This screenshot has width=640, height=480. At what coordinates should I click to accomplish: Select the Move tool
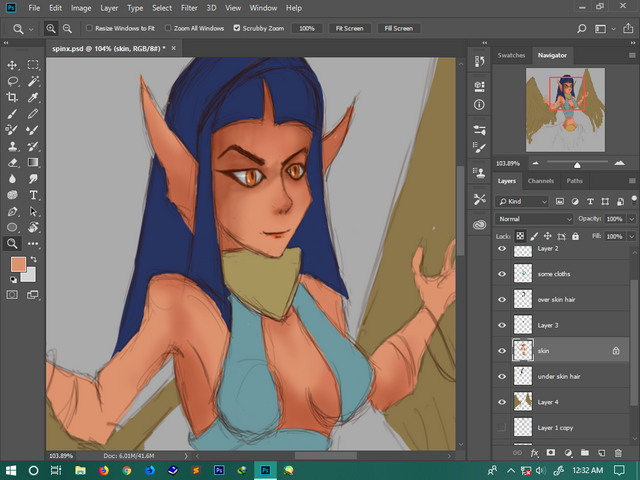pyautogui.click(x=12, y=65)
